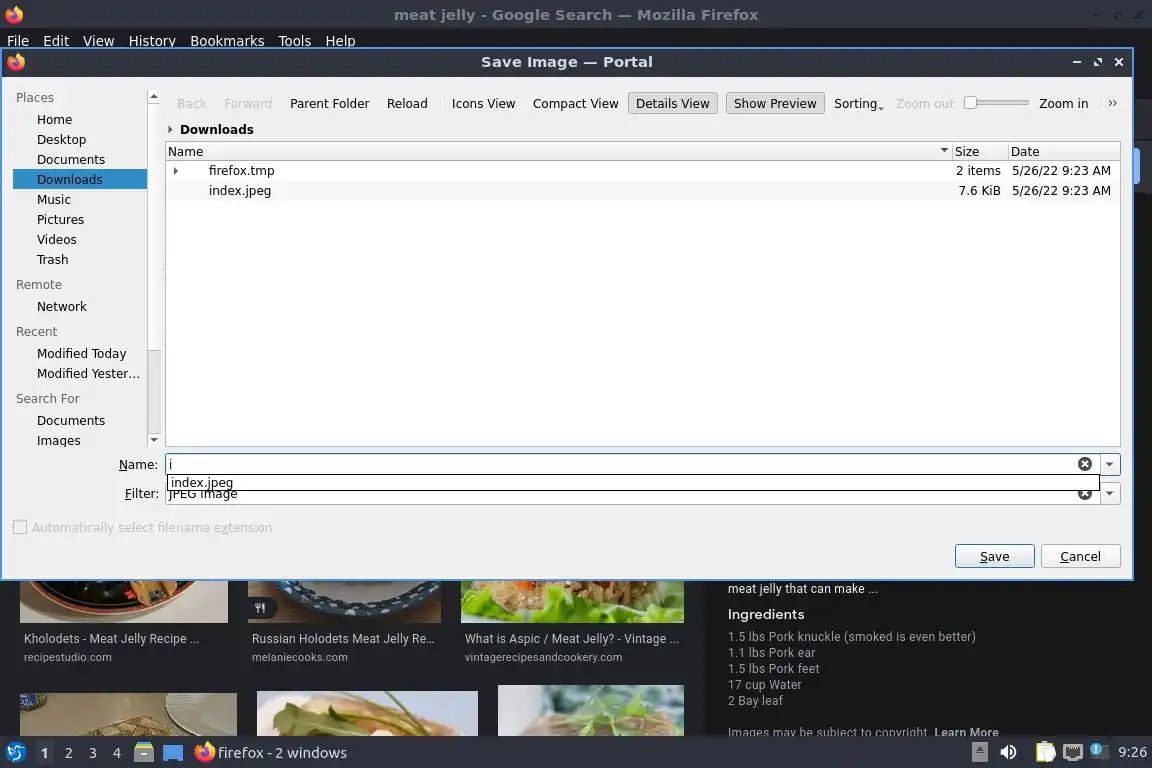1152x768 pixels.
Task: Open the file manager icon in taskbar
Action: point(144,752)
